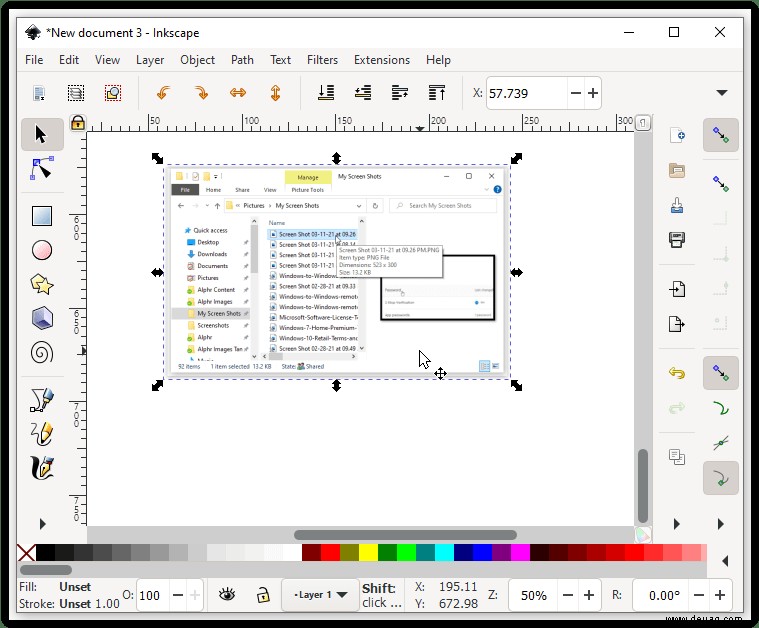
Task: Click the zoom percentage field
Action: coord(533,595)
